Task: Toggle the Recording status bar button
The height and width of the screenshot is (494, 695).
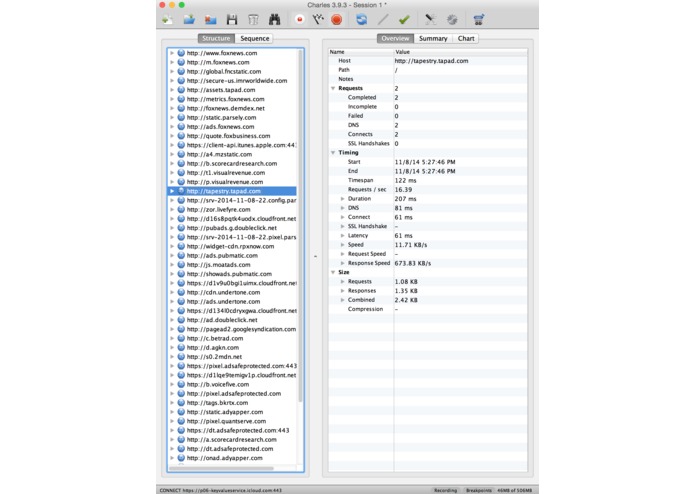Action: (x=445, y=490)
